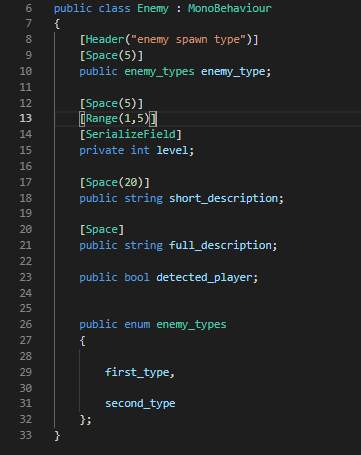Place cursor on the level variable

coord(172,150)
